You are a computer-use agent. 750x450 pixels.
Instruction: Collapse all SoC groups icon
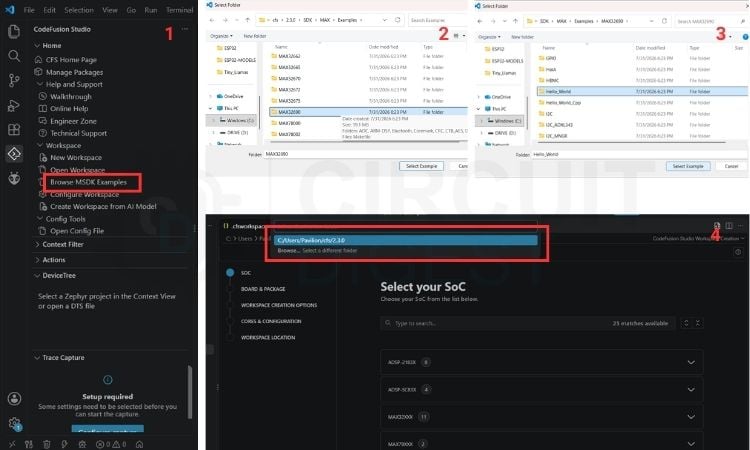[698, 323]
